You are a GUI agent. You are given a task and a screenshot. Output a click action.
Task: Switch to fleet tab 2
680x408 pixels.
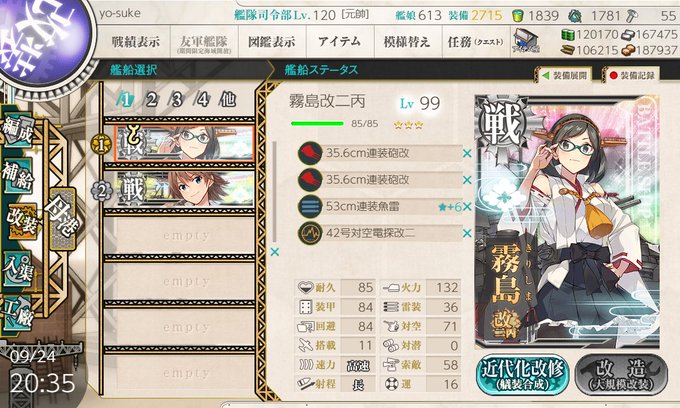(x=151, y=100)
